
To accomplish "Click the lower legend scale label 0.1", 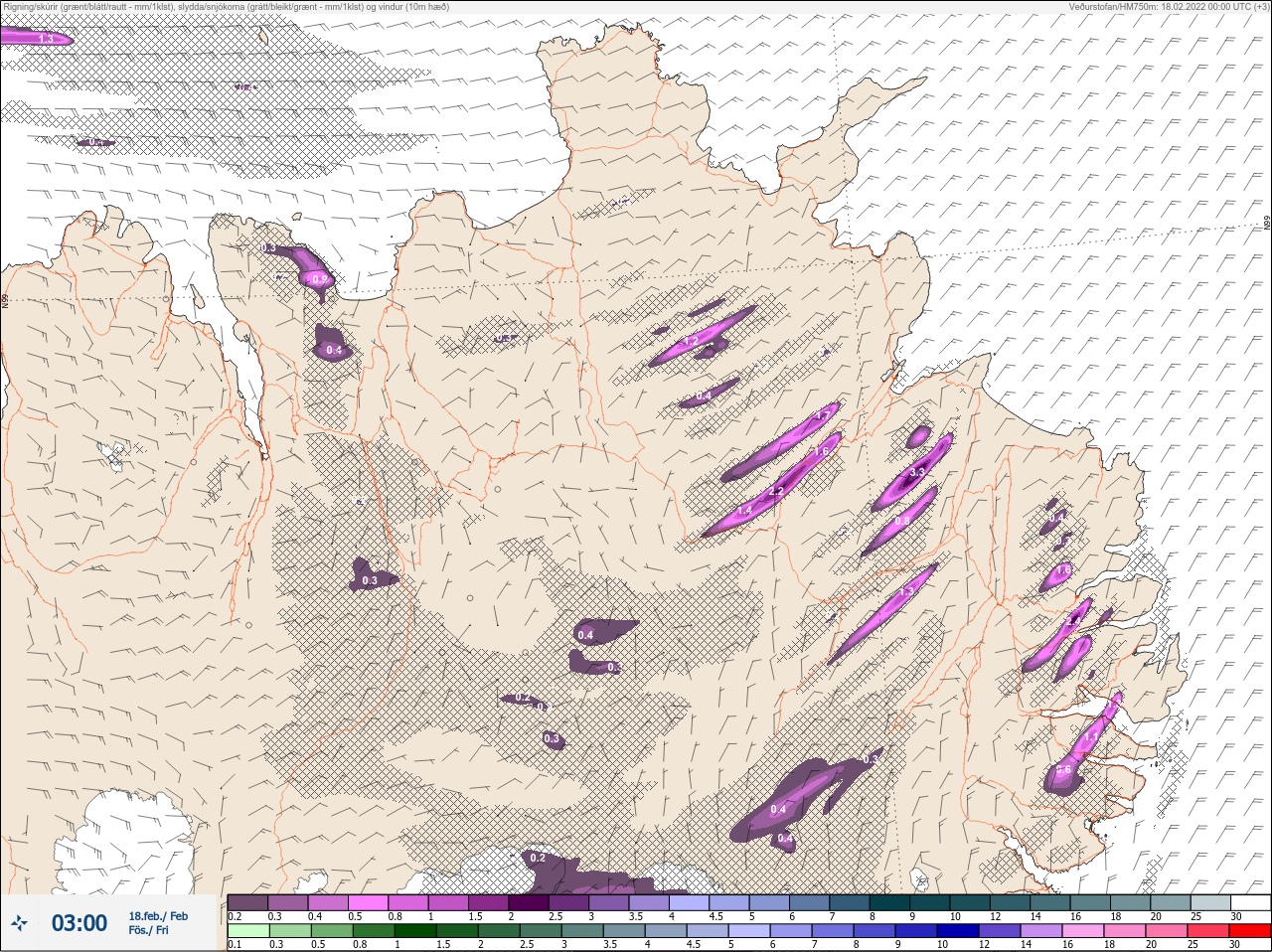I will point(235,944).
